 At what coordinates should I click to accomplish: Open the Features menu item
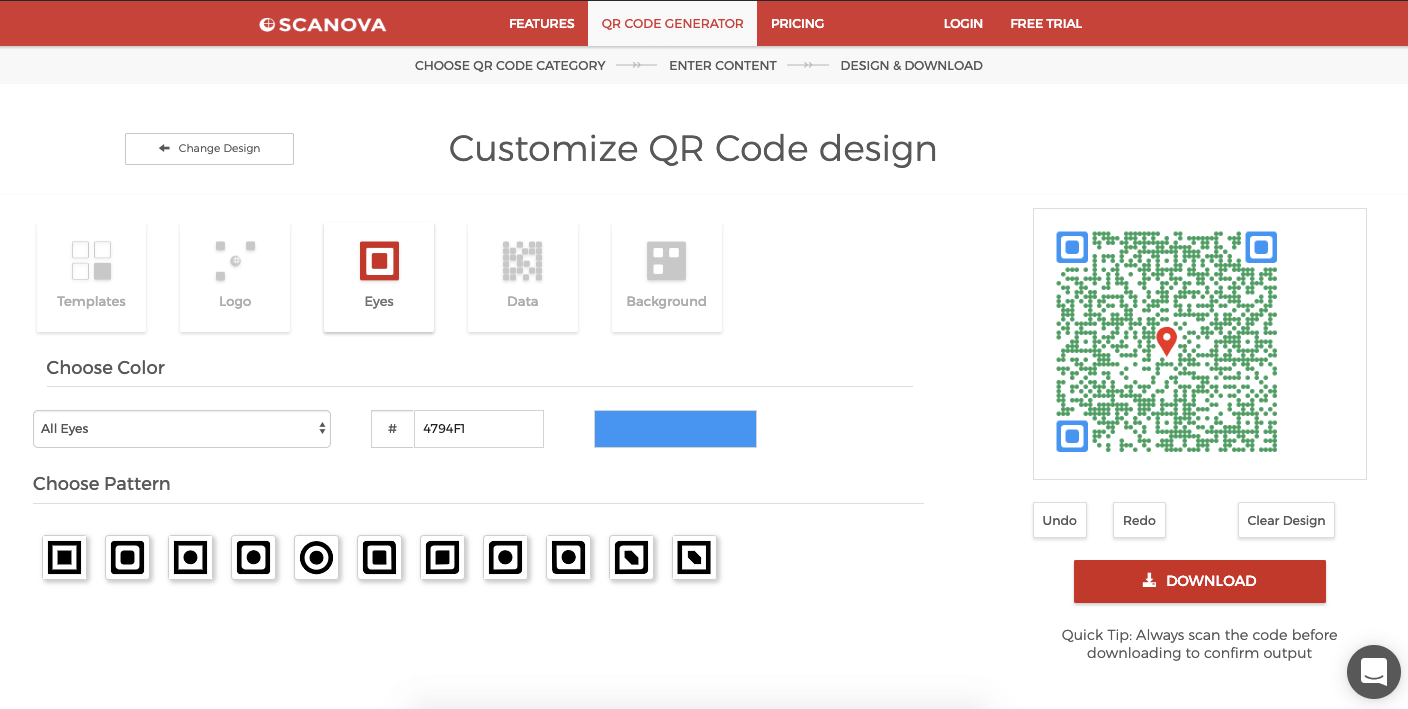[541, 24]
